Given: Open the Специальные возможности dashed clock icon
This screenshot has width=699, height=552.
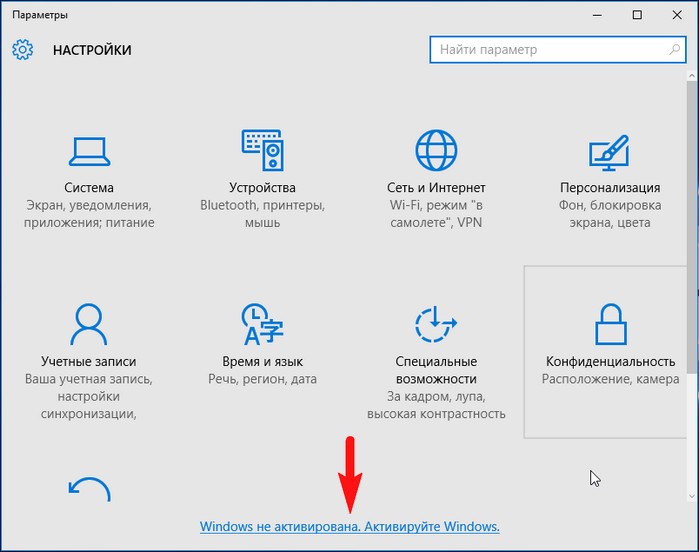Looking at the screenshot, I should tap(436, 324).
